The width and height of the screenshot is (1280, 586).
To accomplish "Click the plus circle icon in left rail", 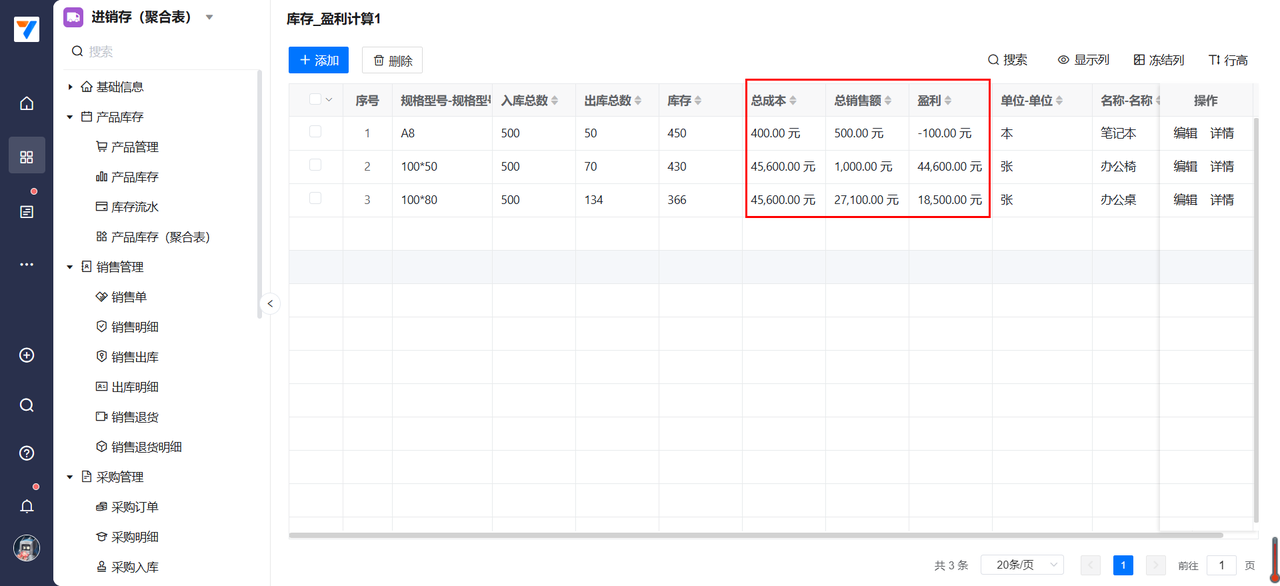I will pyautogui.click(x=27, y=355).
